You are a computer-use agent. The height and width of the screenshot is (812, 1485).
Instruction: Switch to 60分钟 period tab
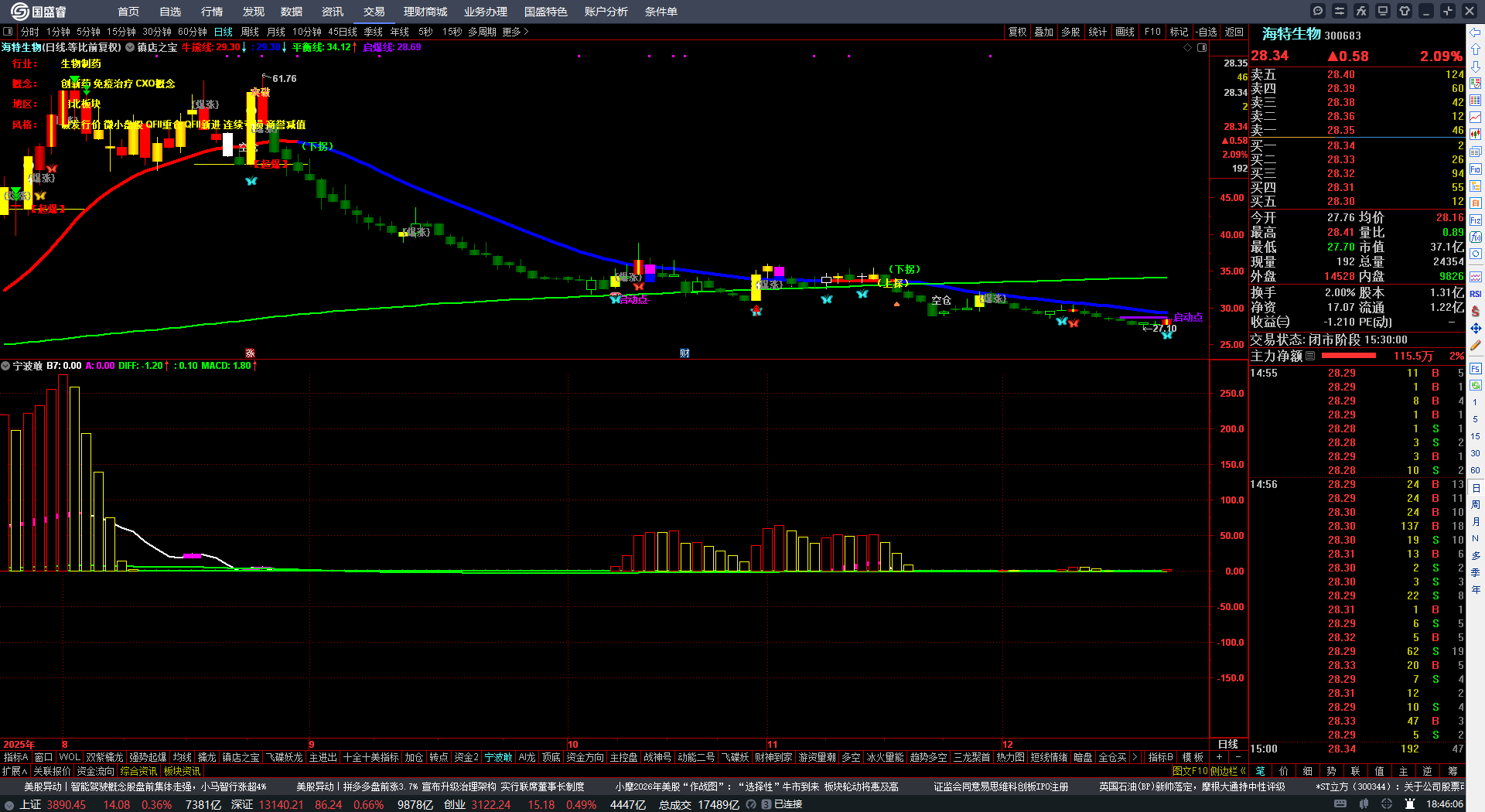[193, 32]
